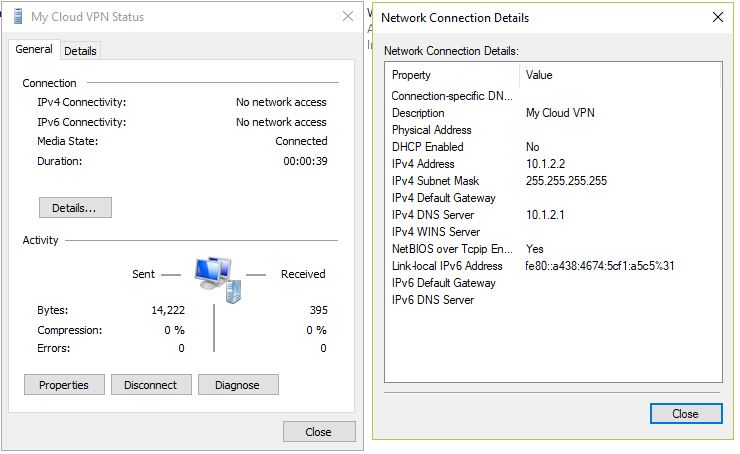Select the IPv4 Address row
740x454 pixels.
[x=553, y=164]
